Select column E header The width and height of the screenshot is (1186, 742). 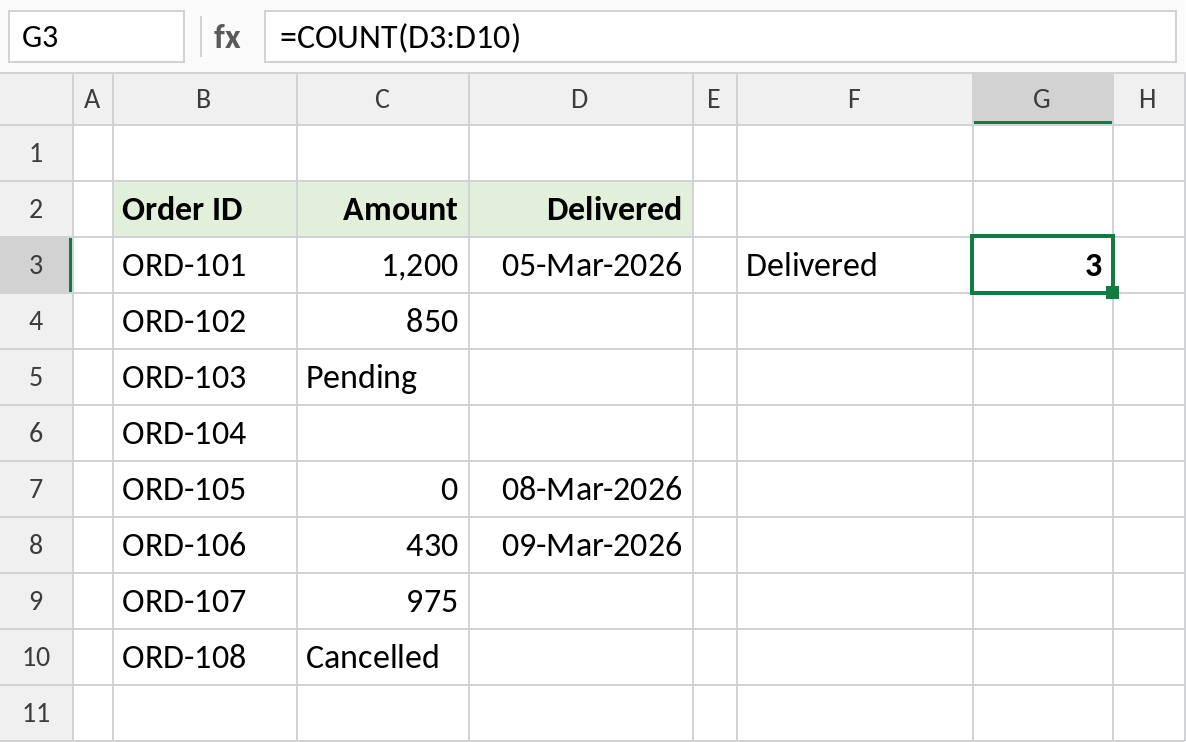tap(714, 99)
